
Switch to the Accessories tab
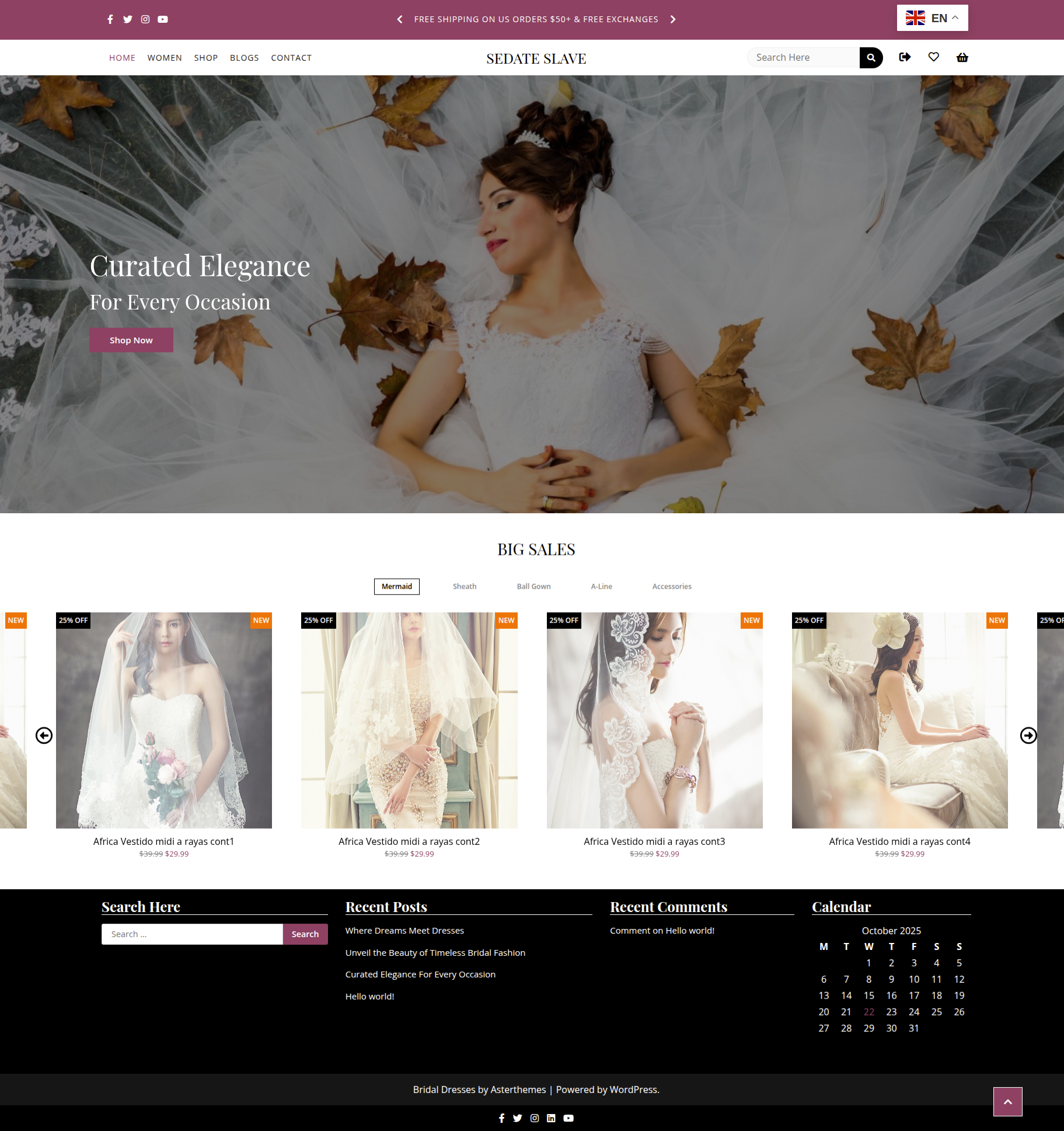click(x=672, y=586)
